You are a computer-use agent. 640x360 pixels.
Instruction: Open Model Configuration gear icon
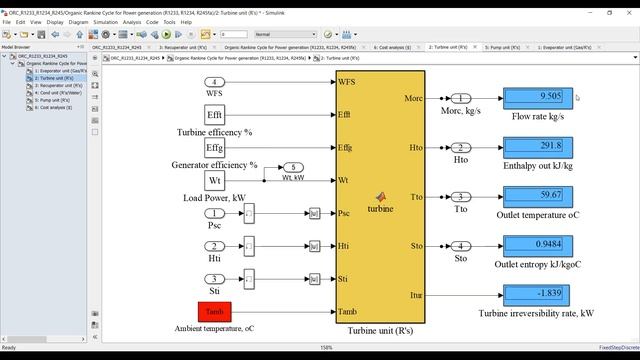[x=106, y=35]
